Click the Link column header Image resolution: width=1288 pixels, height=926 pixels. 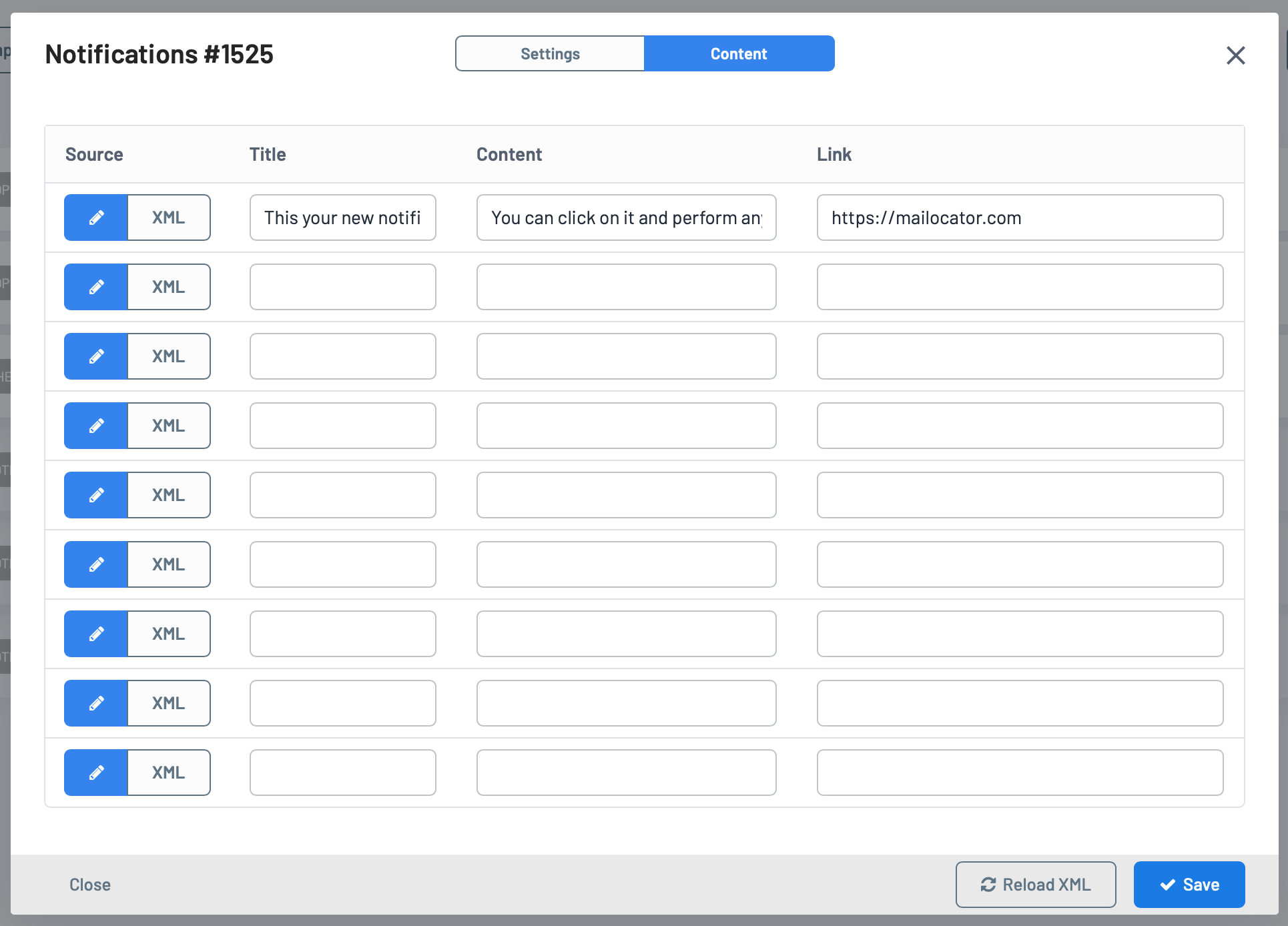[834, 155]
